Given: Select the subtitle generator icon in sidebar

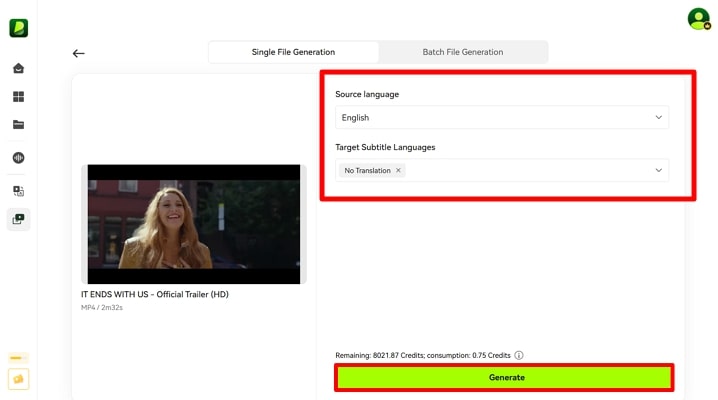Looking at the screenshot, I should [18, 219].
